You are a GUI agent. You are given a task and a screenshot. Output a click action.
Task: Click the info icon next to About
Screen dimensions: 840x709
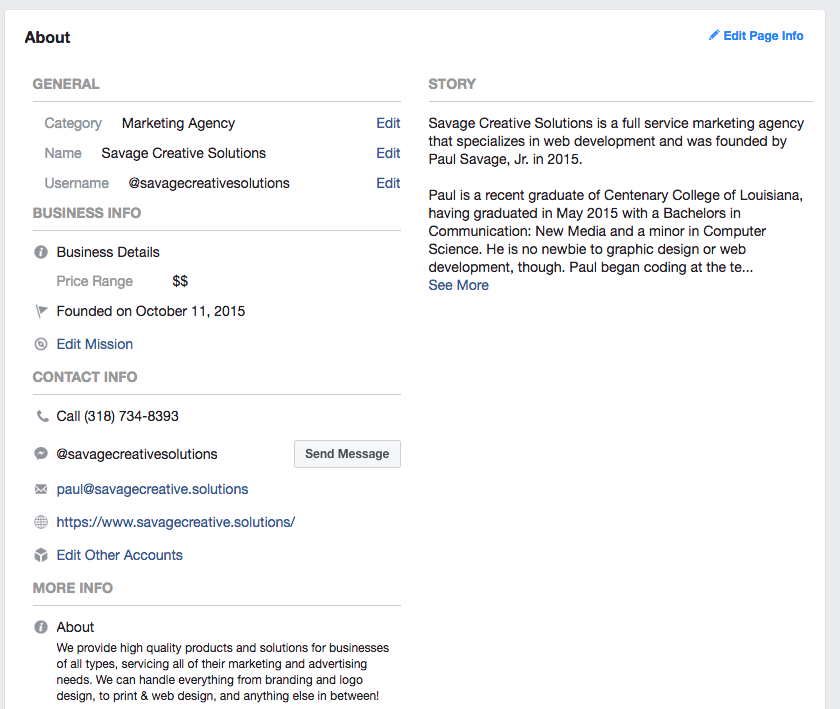41,627
